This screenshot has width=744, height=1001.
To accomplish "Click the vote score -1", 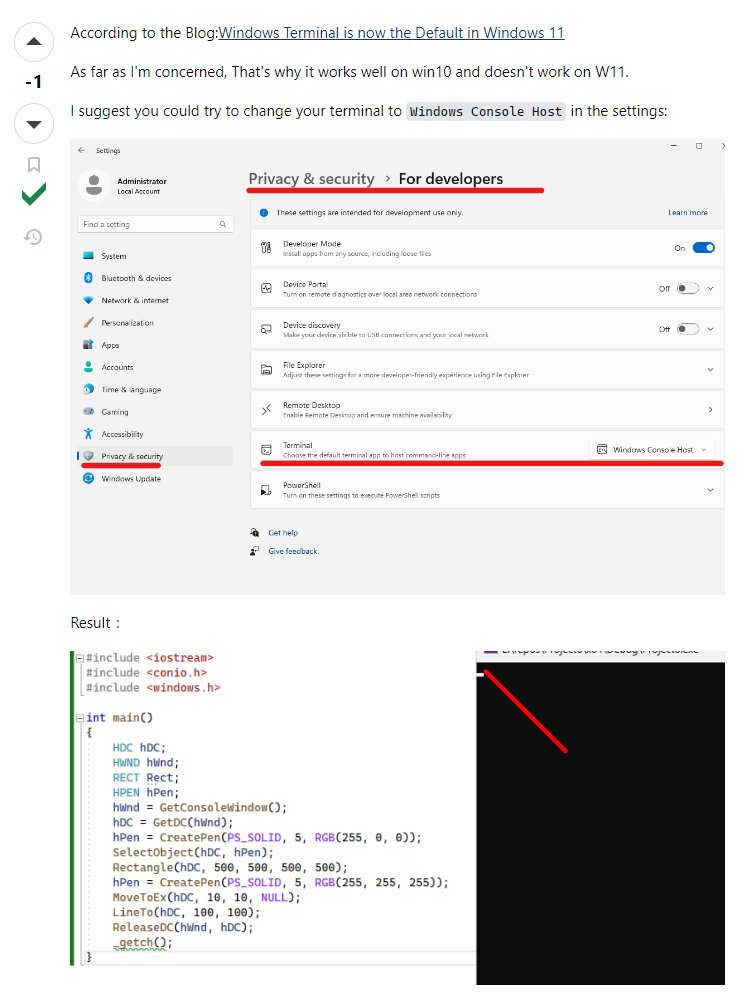I will coord(33,82).
